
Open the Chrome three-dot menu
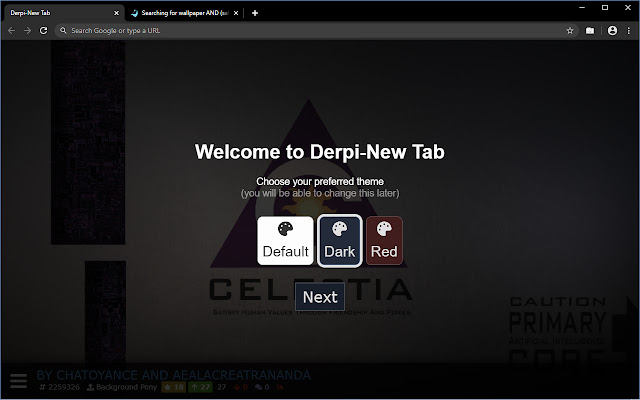pos(629,31)
